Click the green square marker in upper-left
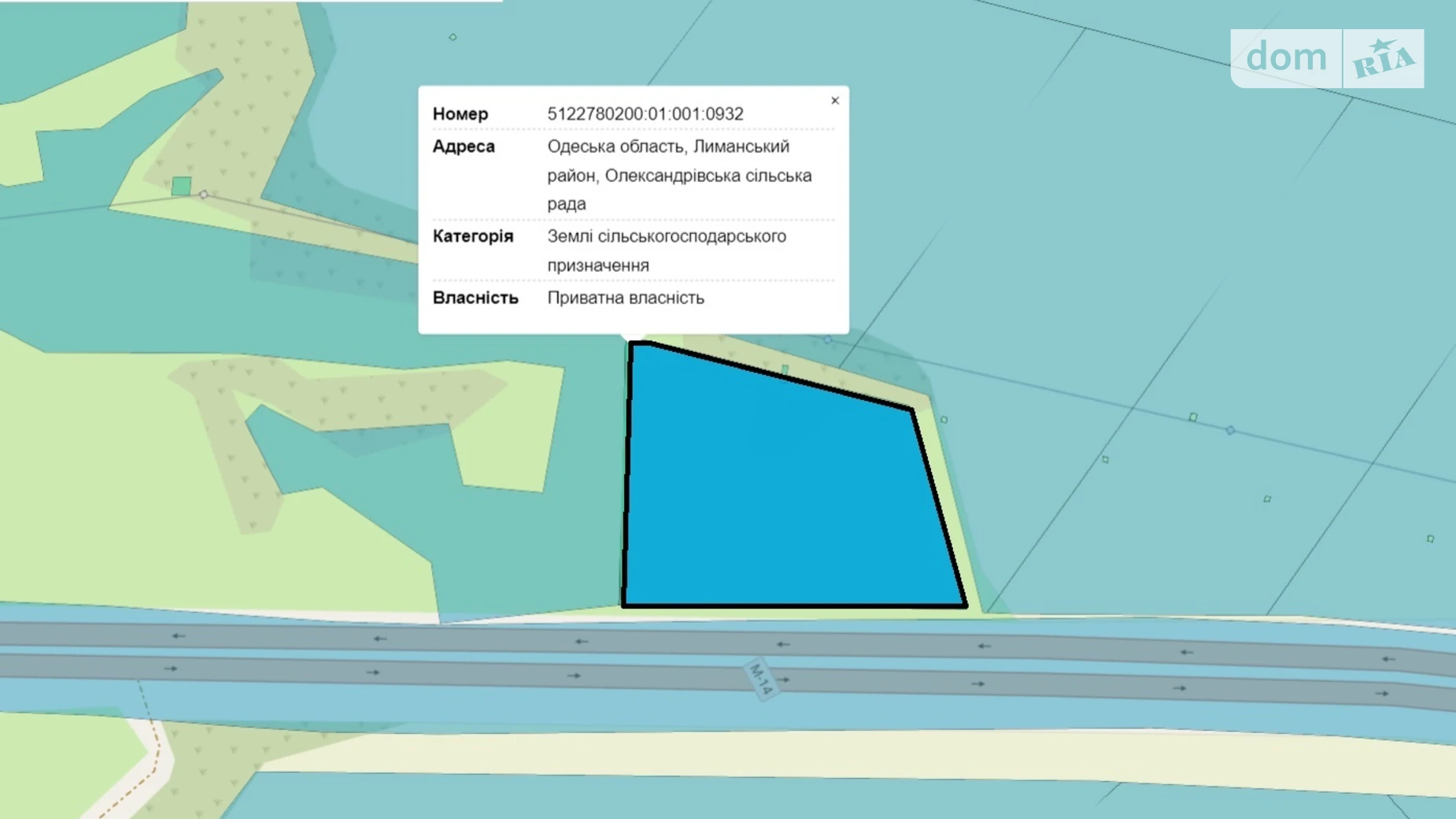Screen dimensions: 1456x819 click(x=181, y=186)
